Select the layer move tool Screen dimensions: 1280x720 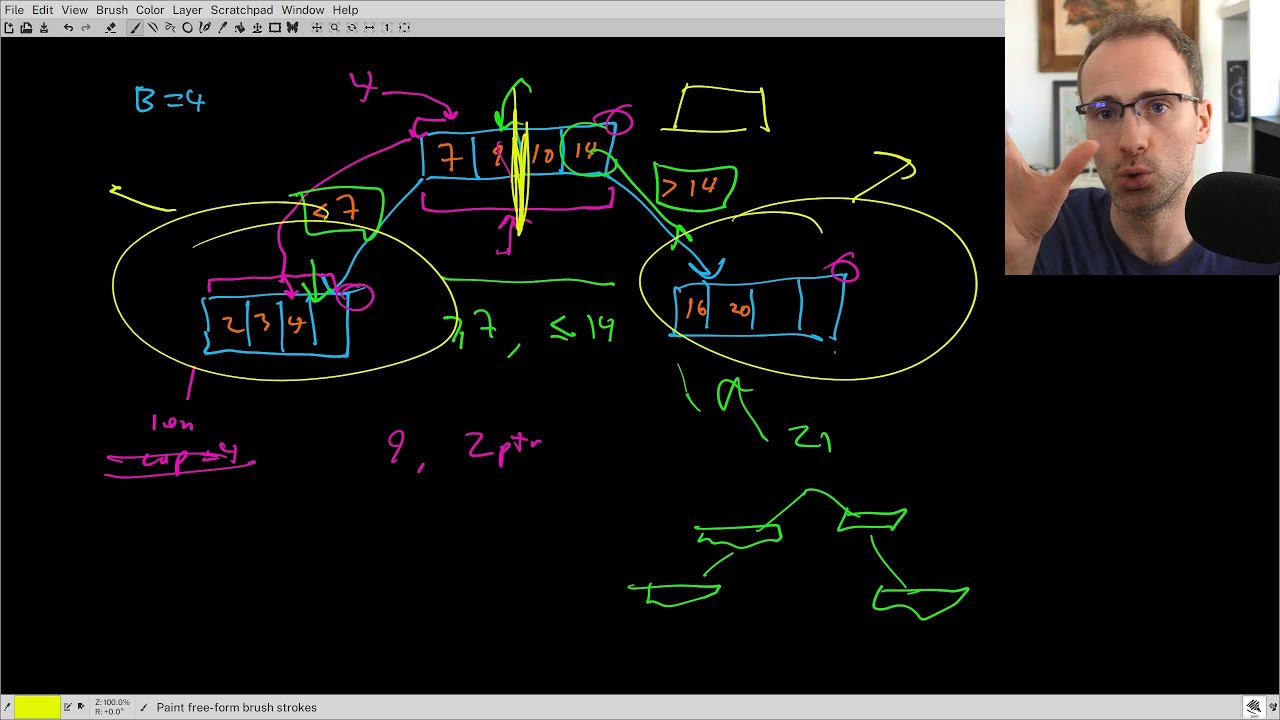coord(257,28)
